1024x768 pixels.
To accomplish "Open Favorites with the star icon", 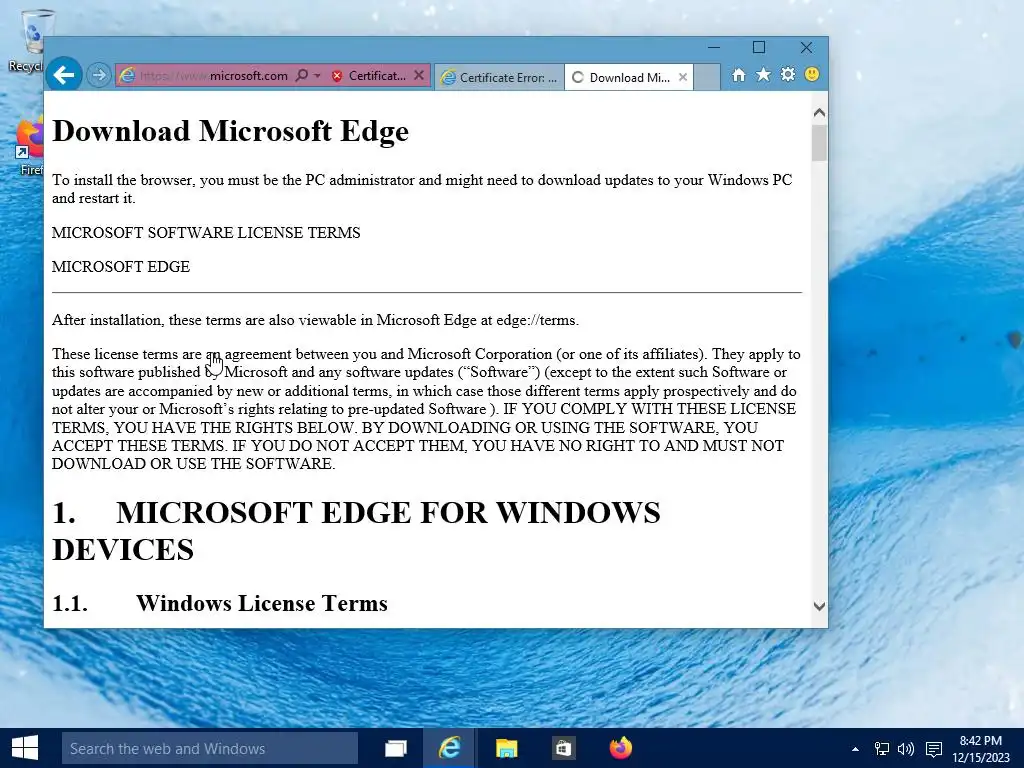I will click(x=763, y=74).
